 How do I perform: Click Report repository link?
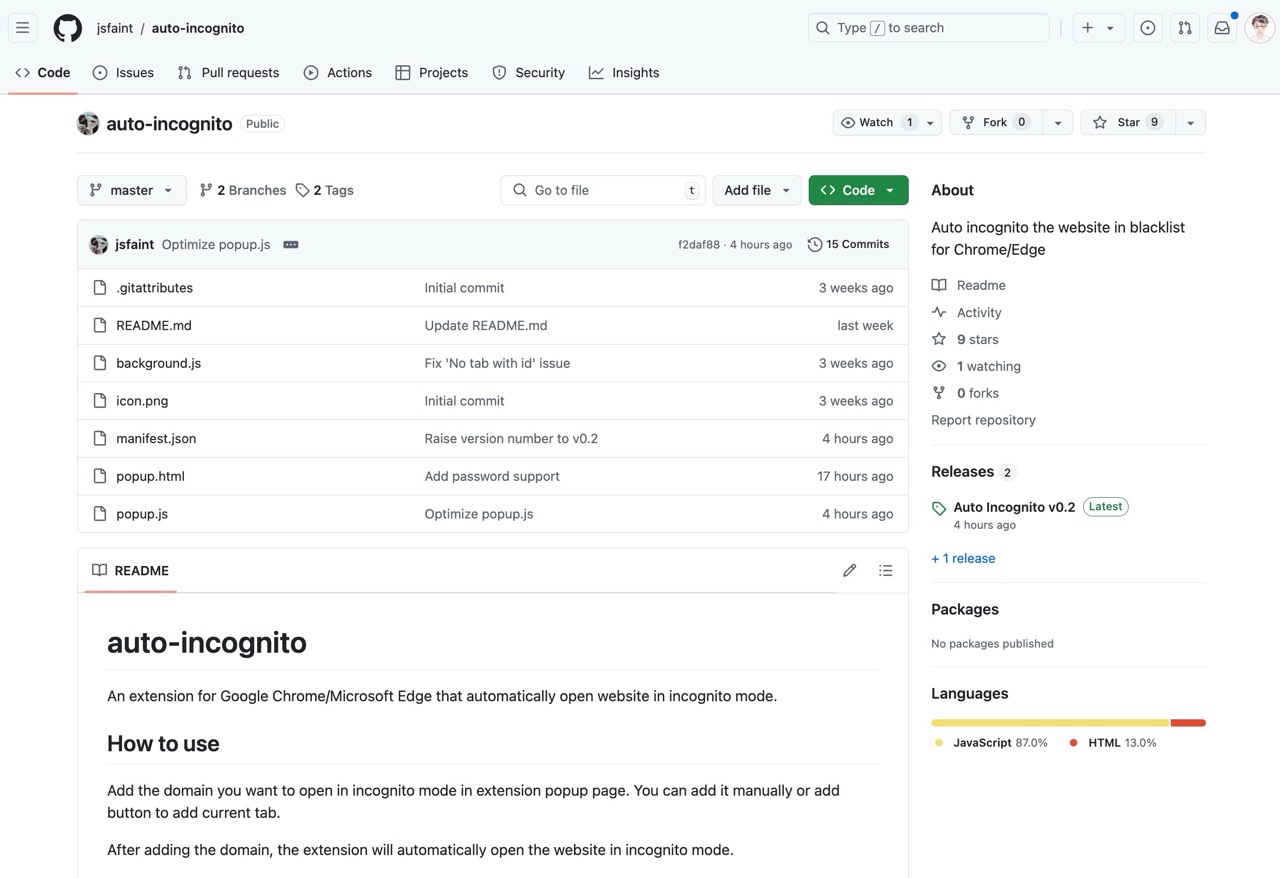tap(983, 420)
